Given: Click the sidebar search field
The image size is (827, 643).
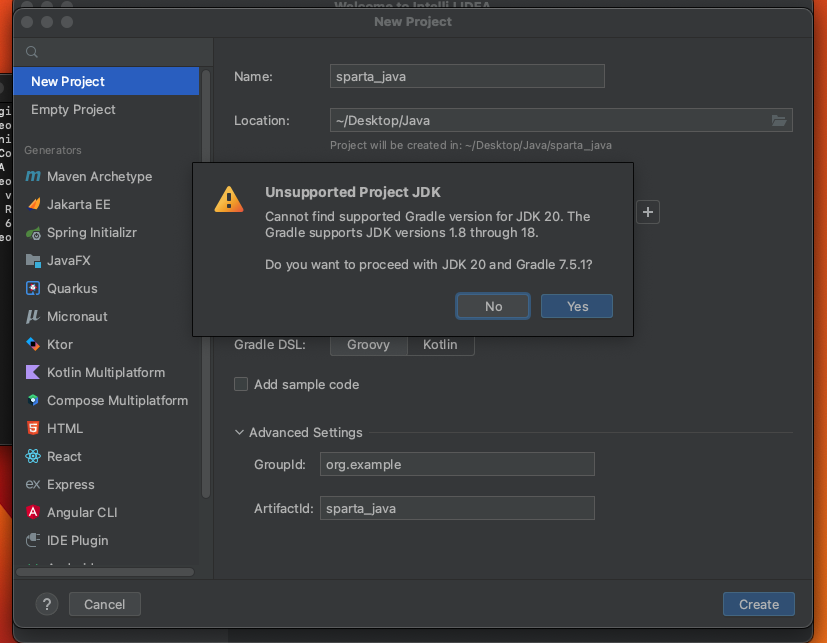Looking at the screenshot, I should coord(113,52).
